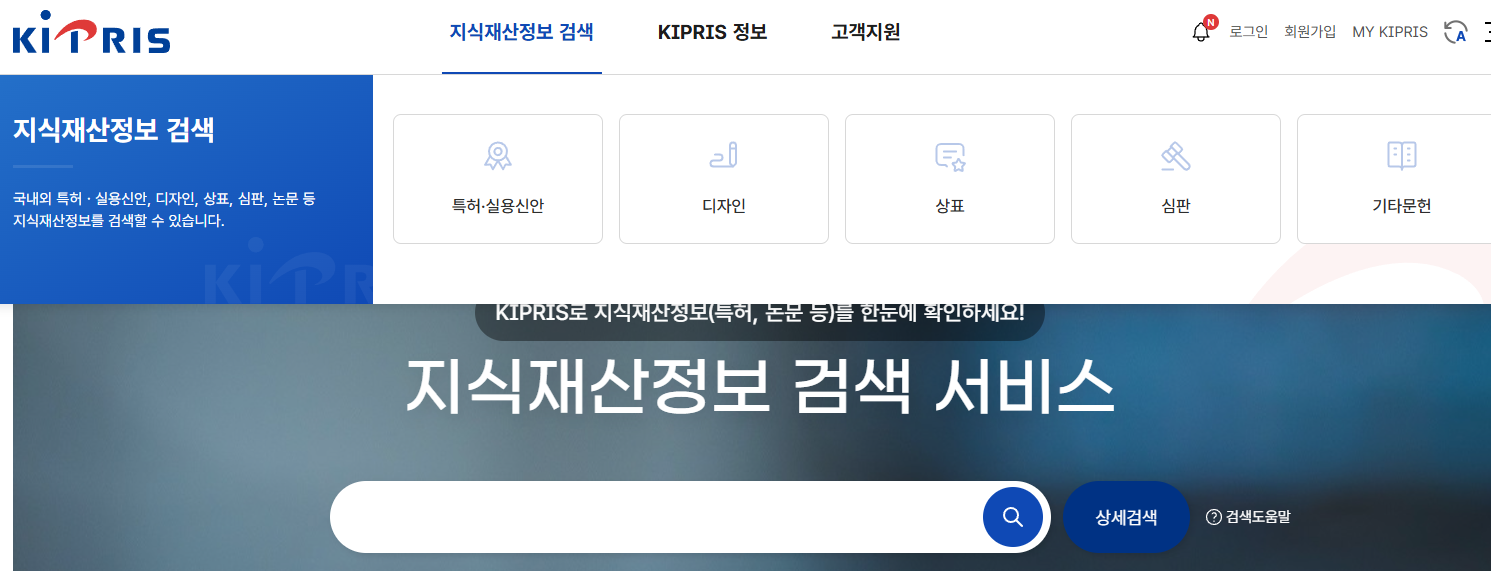This screenshot has width=1491, height=571.
Task: Click the 검색도움말 question mark icon
Action: tap(1214, 517)
